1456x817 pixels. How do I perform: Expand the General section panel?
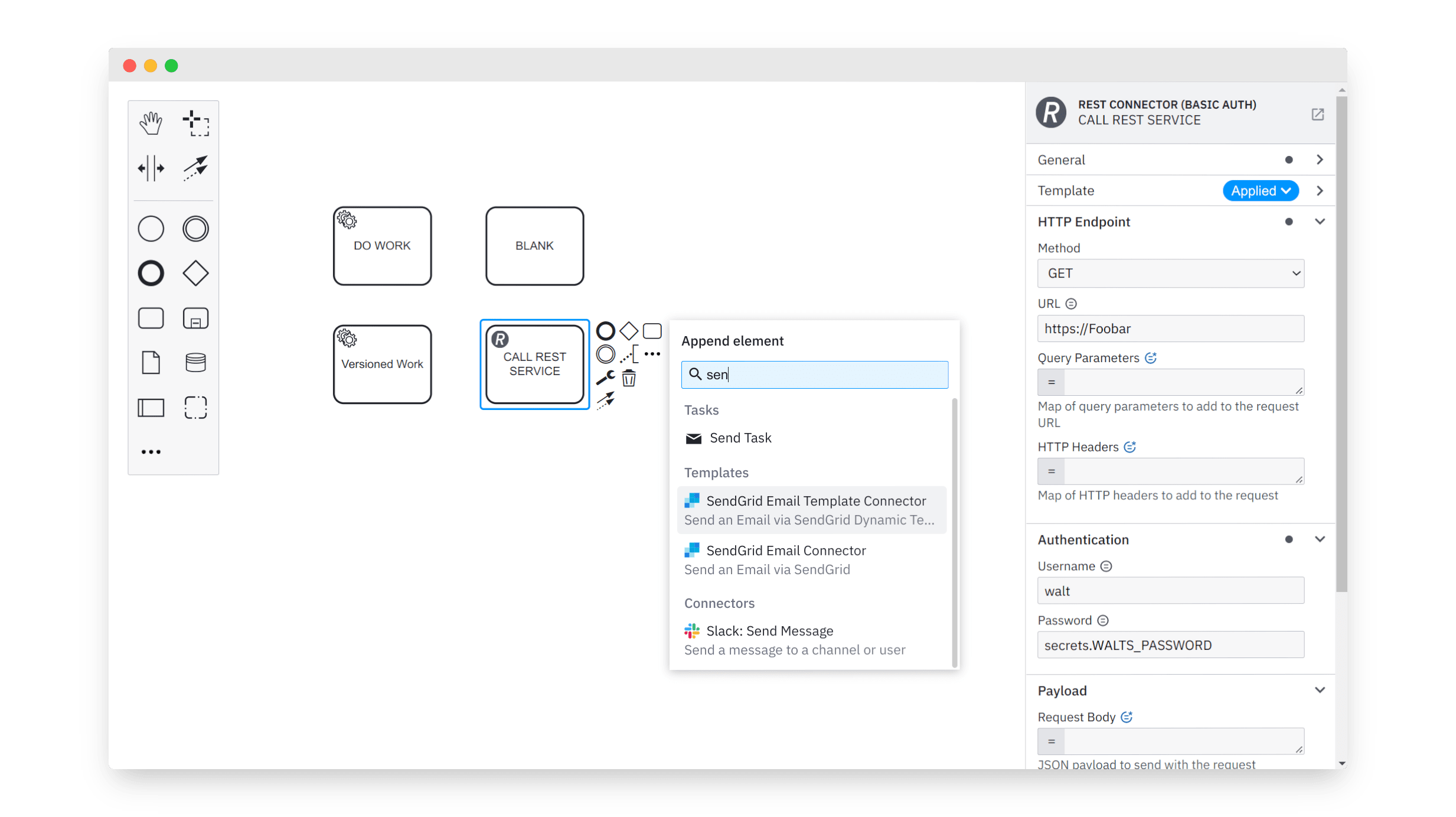click(x=1322, y=159)
